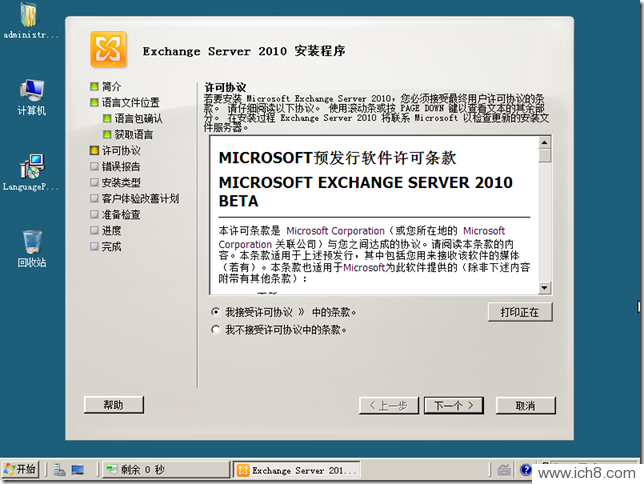Switch to Exchange Server 201... taskbar item

coord(297,470)
